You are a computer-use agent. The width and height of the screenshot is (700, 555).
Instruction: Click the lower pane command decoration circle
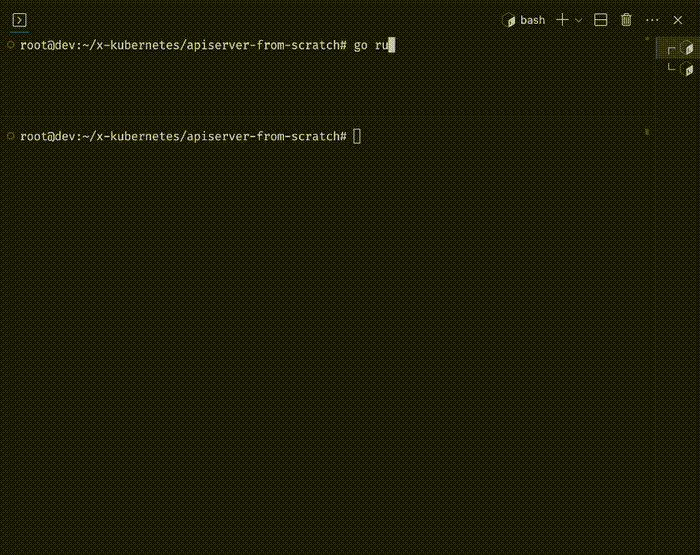[11, 136]
